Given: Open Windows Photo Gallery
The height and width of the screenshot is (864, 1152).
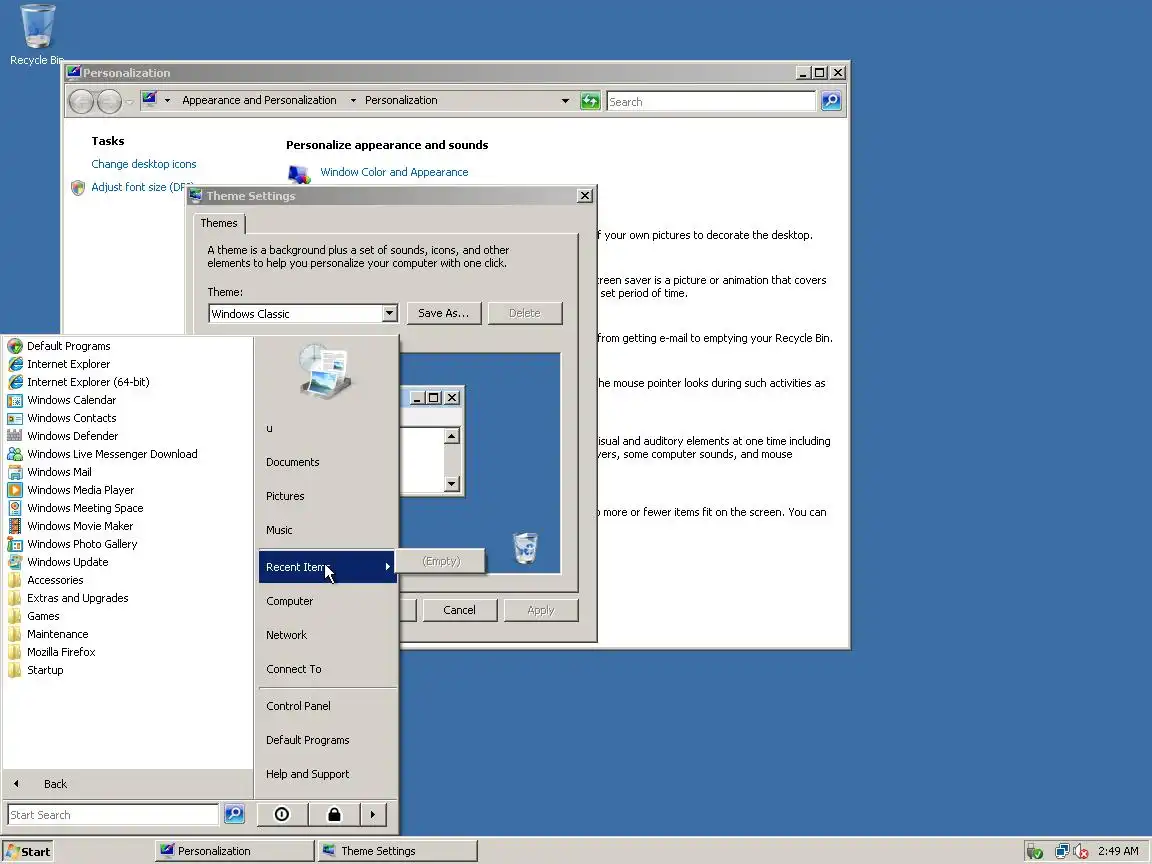Looking at the screenshot, I should coord(82,544).
